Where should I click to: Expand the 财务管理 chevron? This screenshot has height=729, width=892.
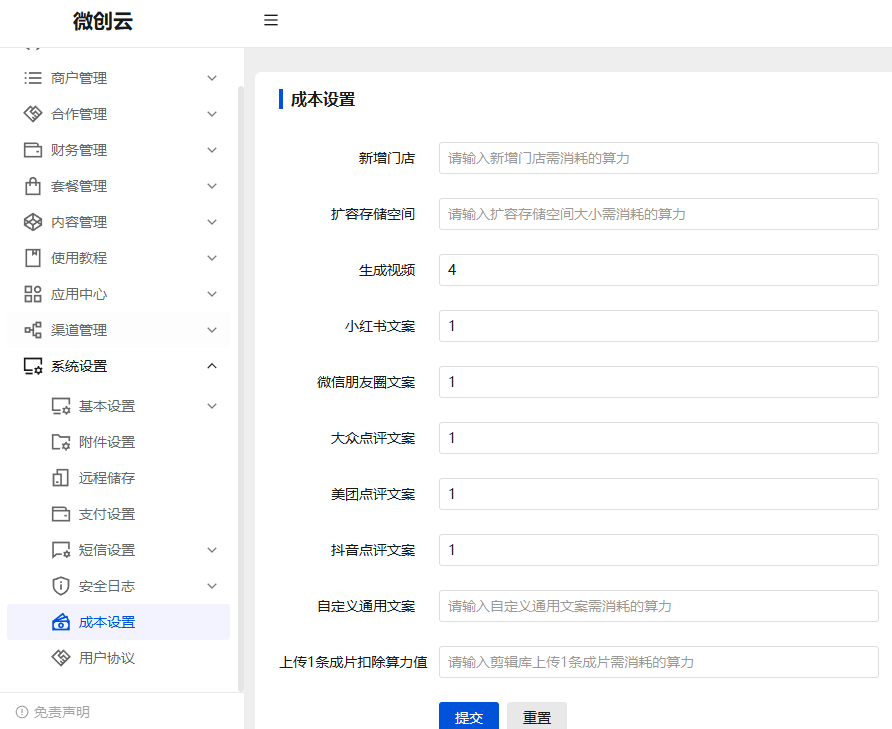[x=212, y=150]
